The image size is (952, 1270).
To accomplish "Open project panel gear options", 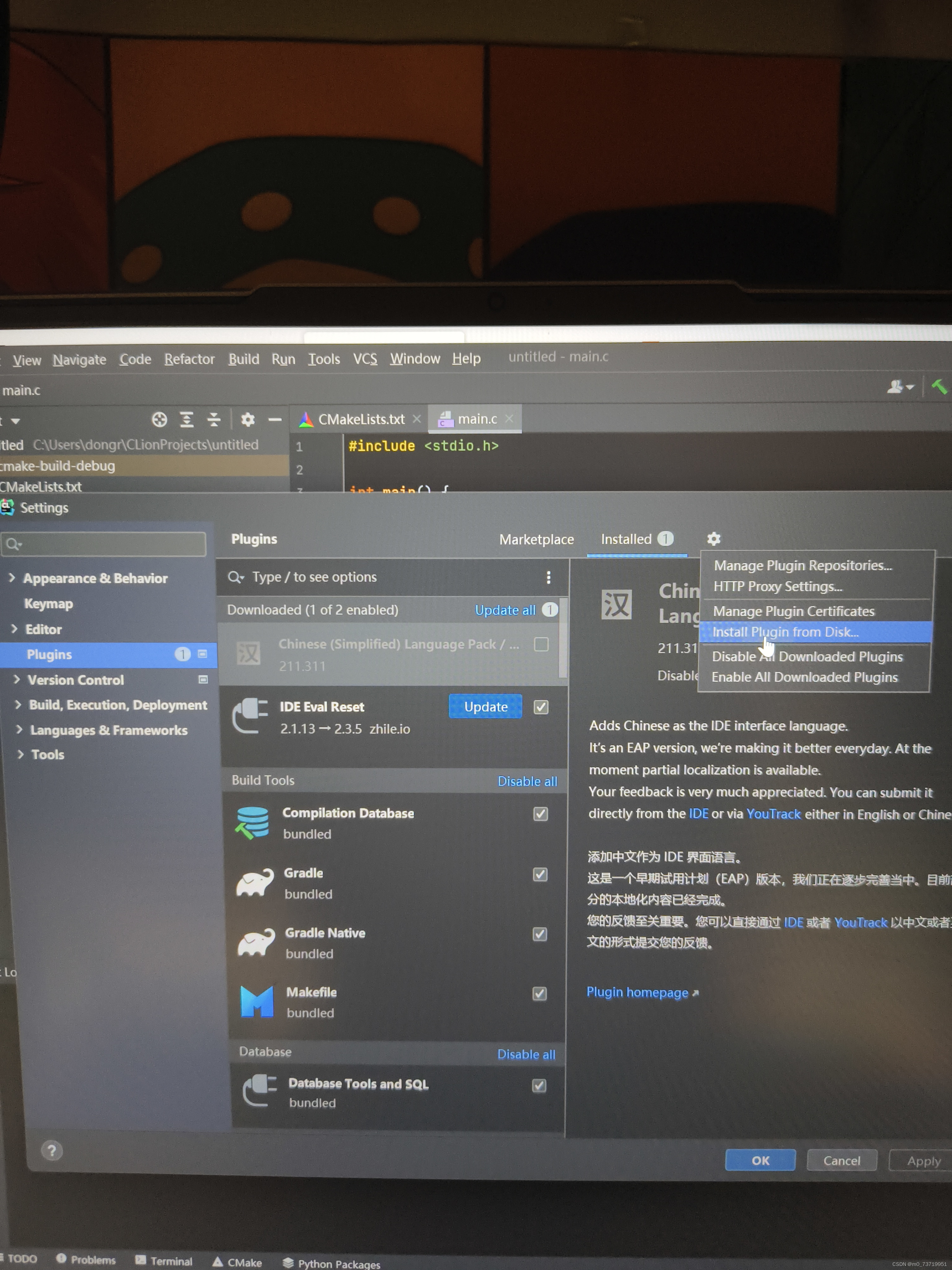I will click(247, 420).
